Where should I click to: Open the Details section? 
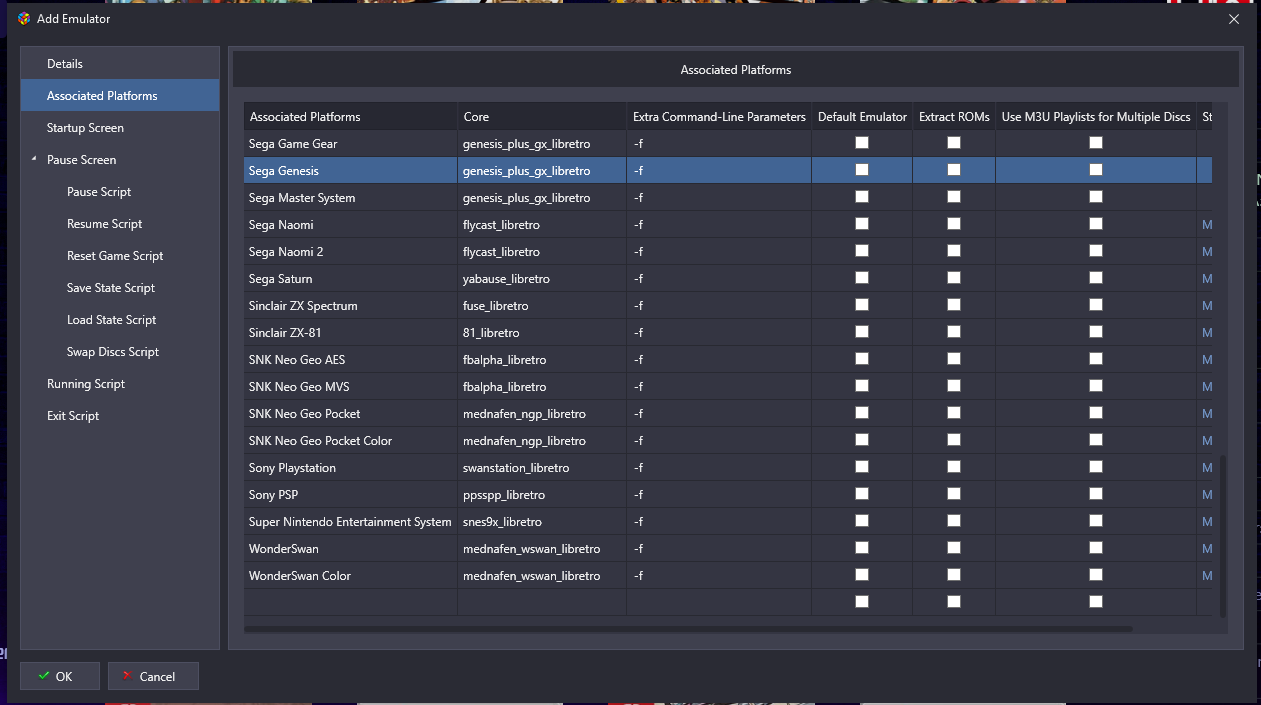[x=120, y=64]
